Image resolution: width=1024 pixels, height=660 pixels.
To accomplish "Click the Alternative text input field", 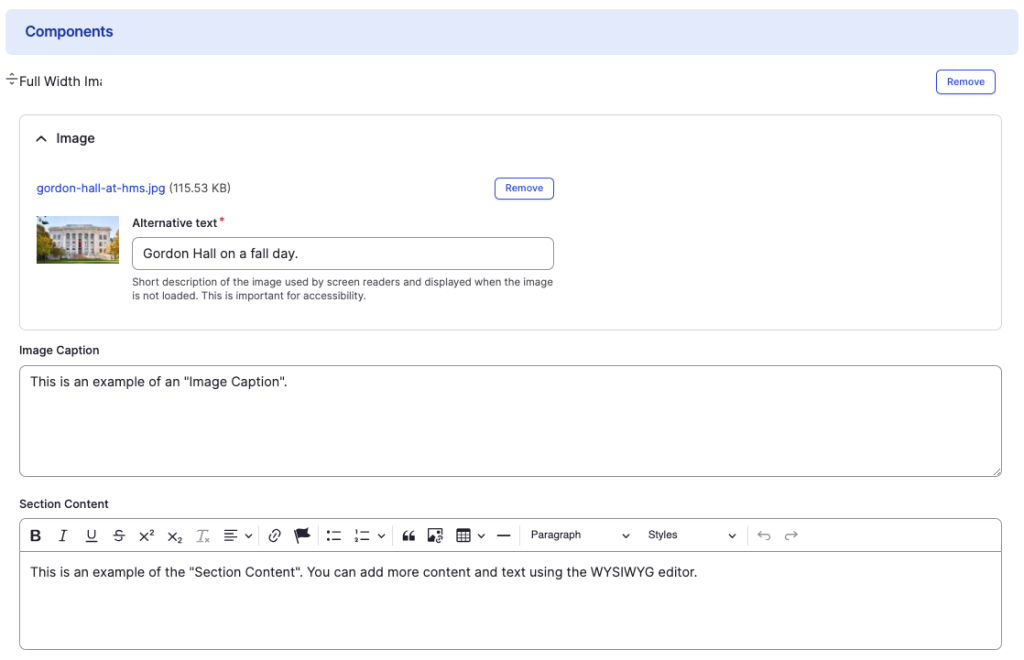I will click(x=342, y=254).
